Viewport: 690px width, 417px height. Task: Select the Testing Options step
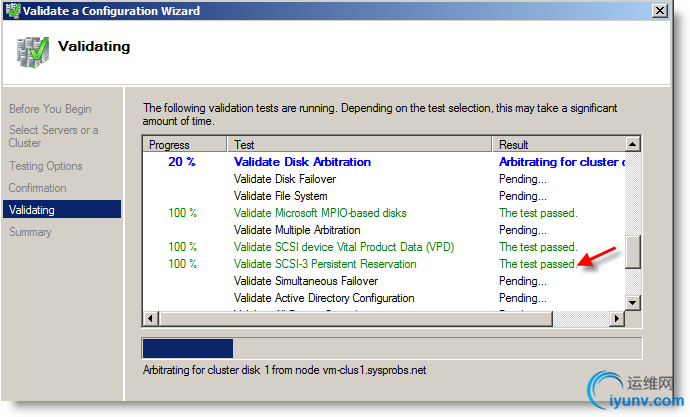pyautogui.click(x=46, y=166)
